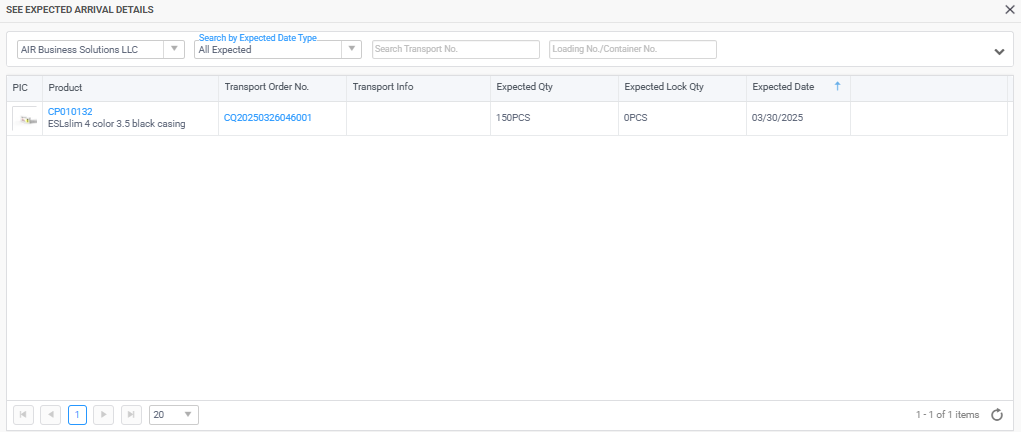Go to the first page

(x=24, y=415)
